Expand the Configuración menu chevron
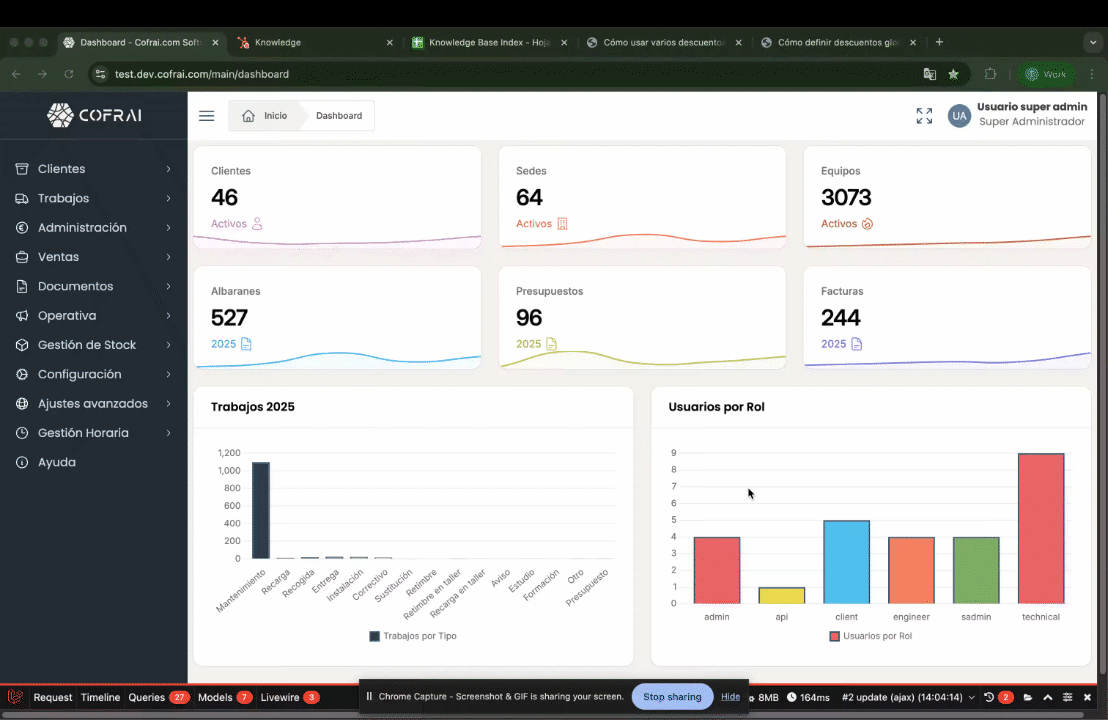The image size is (1108, 720). coord(169,374)
